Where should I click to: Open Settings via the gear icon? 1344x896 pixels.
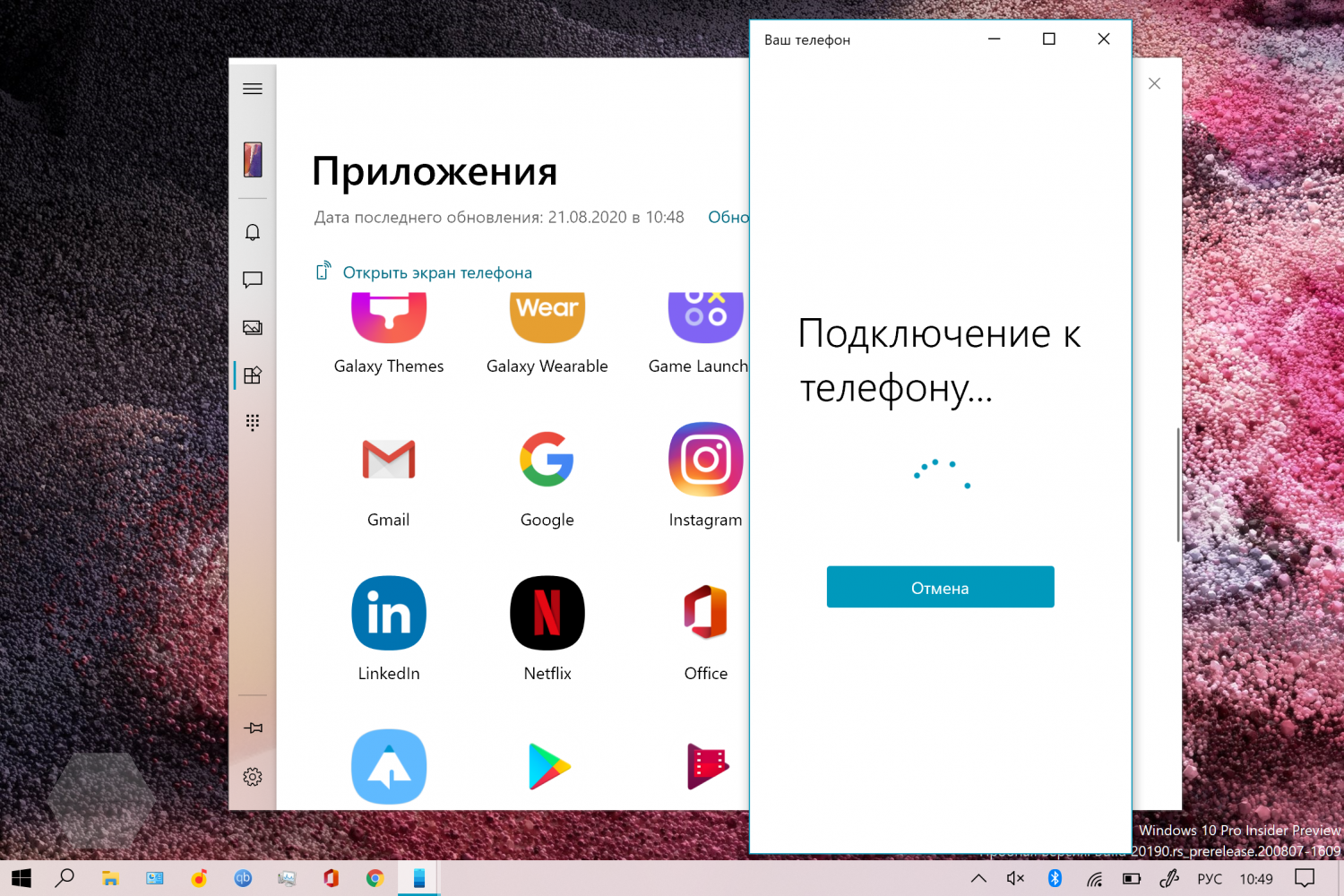coord(253,777)
